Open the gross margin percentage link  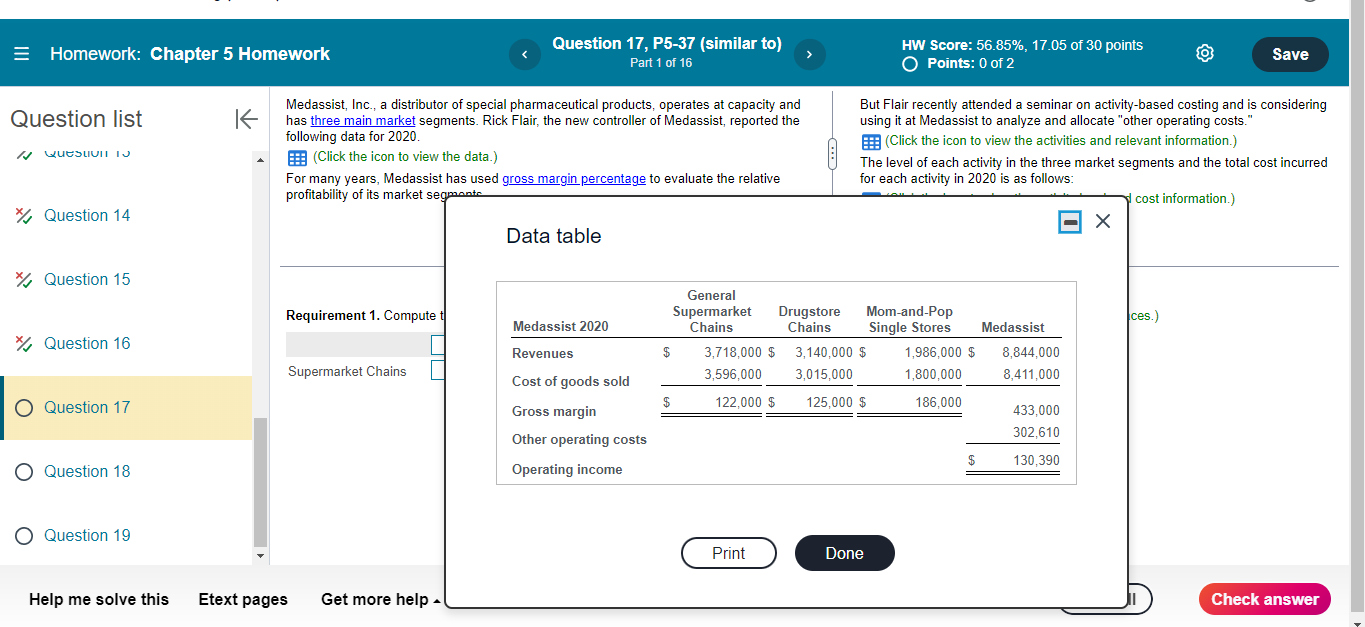(574, 178)
